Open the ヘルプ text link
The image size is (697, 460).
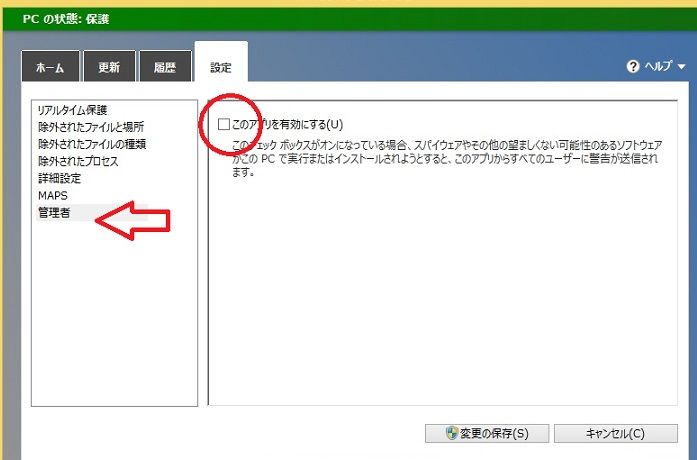pyautogui.click(x=658, y=66)
